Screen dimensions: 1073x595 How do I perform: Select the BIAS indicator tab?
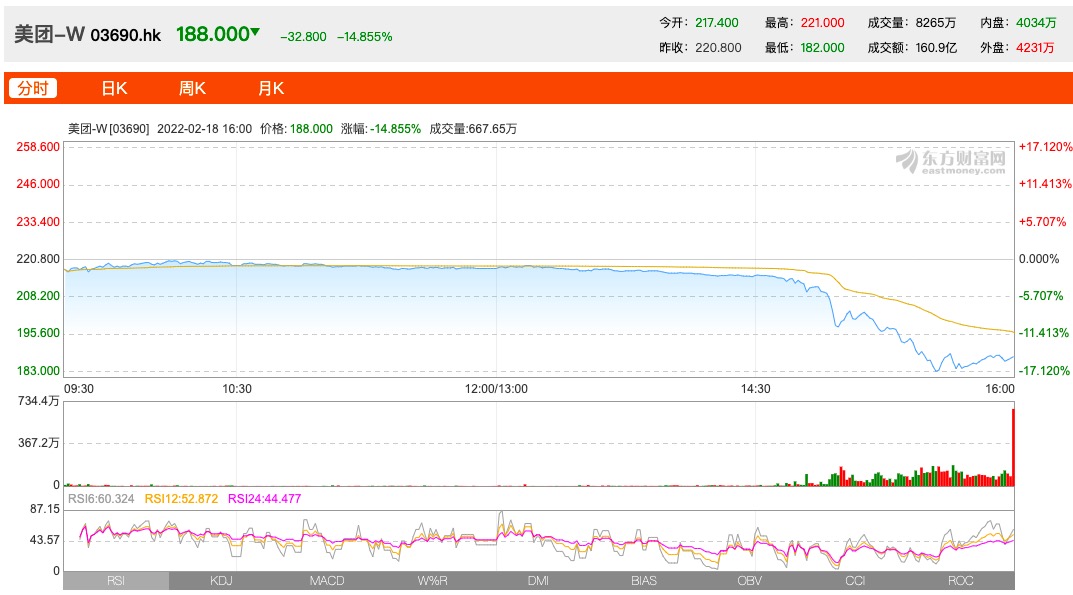click(x=644, y=581)
